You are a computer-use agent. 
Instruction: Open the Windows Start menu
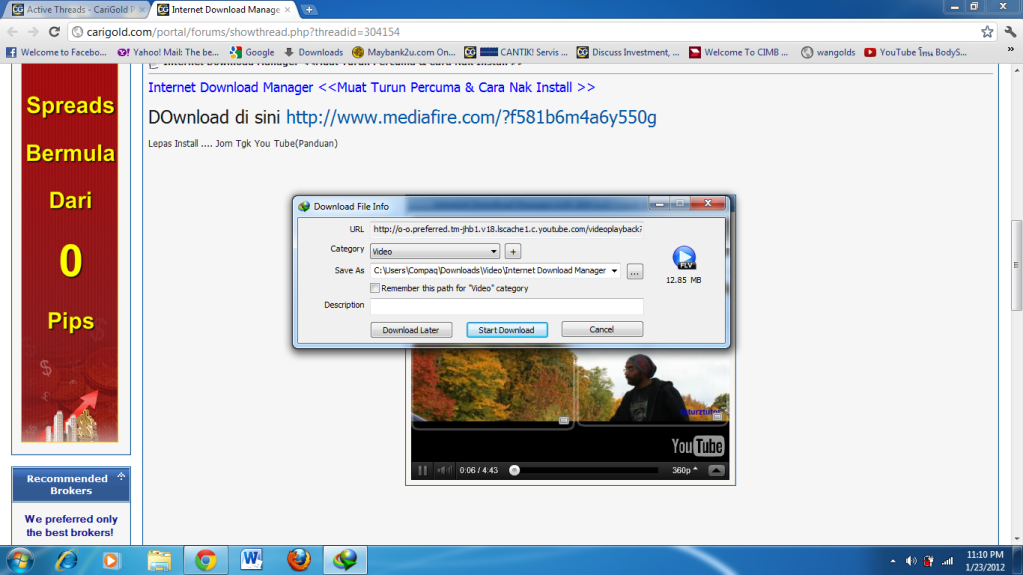pyautogui.click(x=20, y=561)
